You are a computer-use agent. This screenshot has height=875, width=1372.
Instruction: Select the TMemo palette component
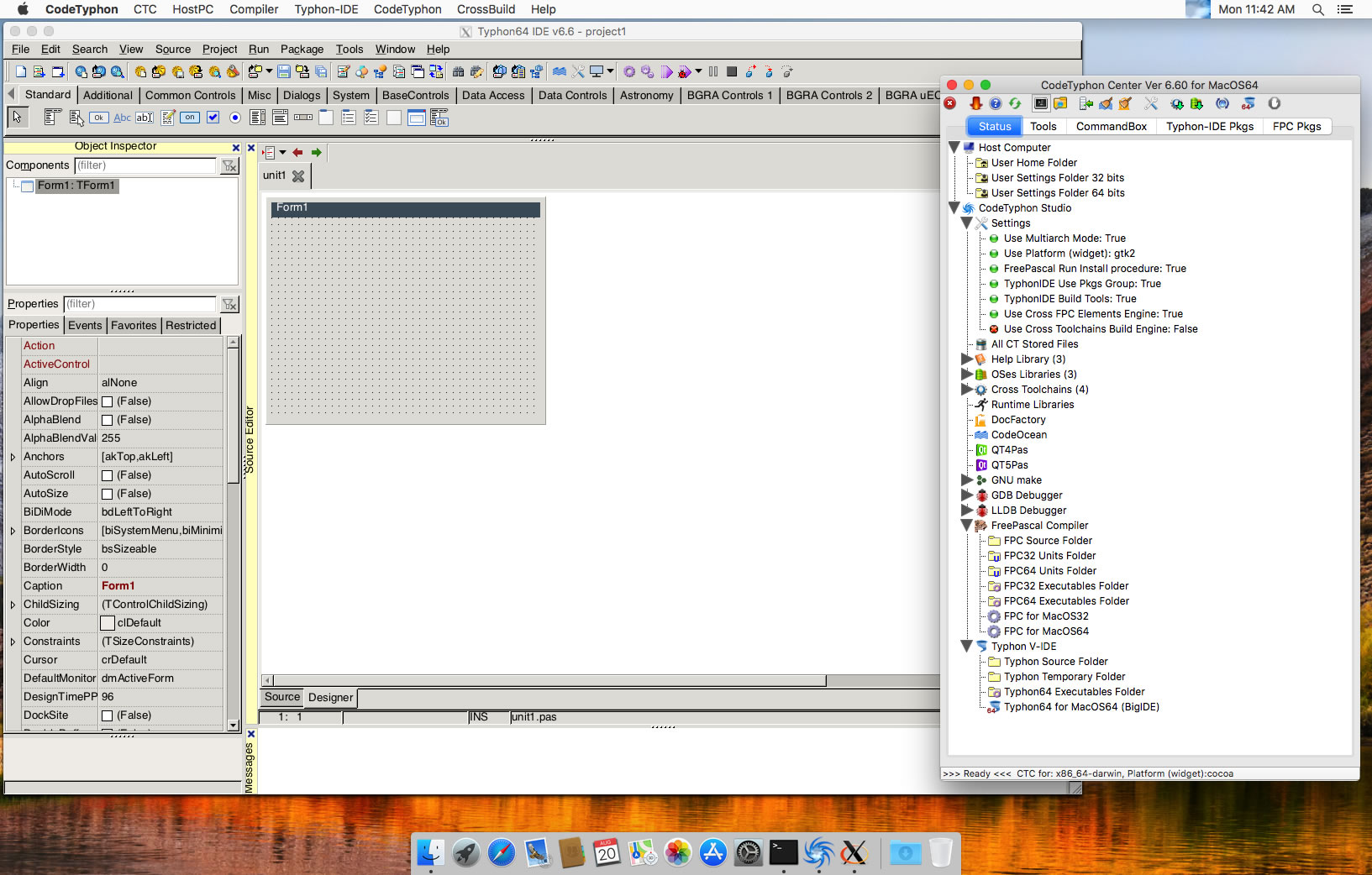(x=168, y=118)
